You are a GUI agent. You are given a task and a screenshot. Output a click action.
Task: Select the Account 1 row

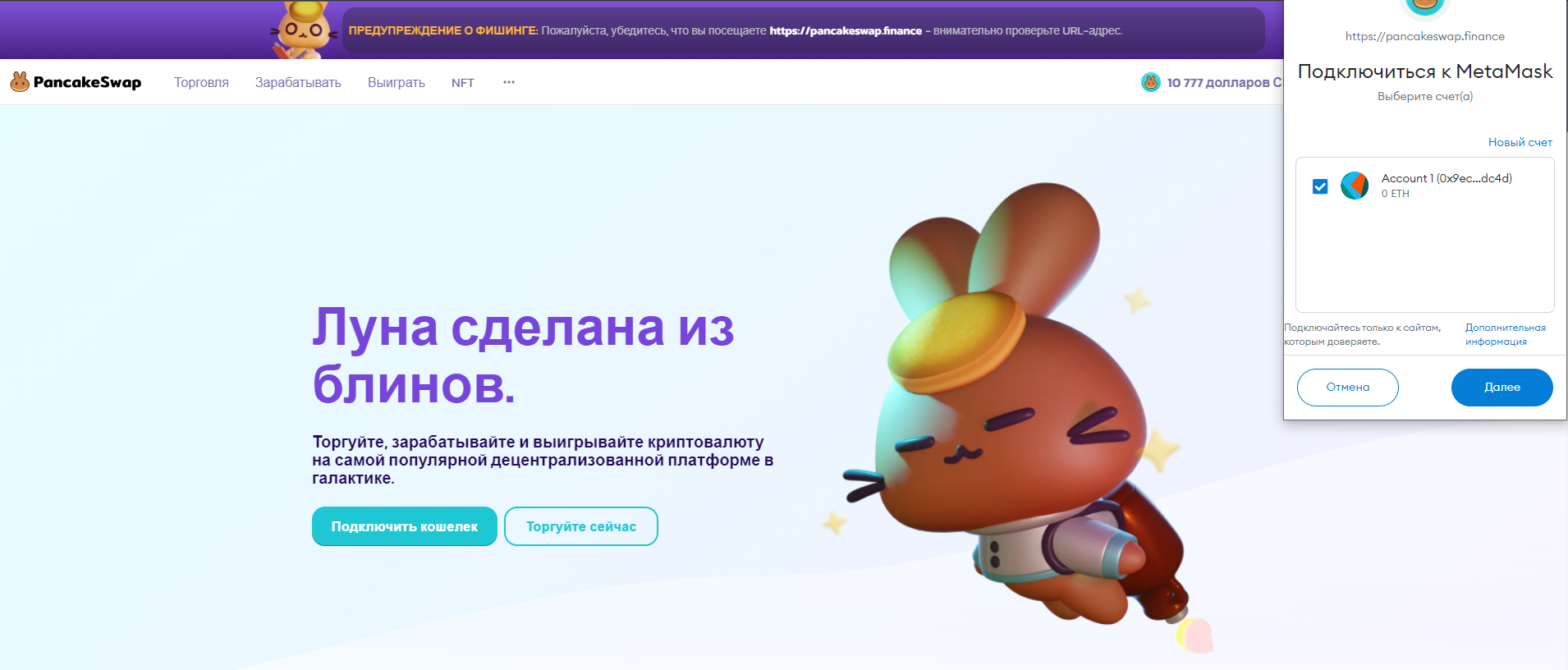tap(1425, 186)
